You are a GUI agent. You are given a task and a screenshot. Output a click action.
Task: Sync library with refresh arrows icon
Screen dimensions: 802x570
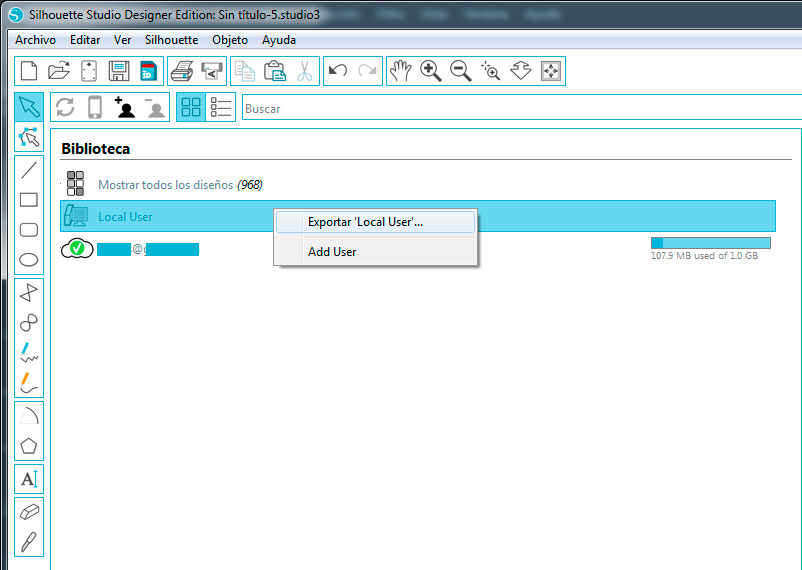pos(65,107)
